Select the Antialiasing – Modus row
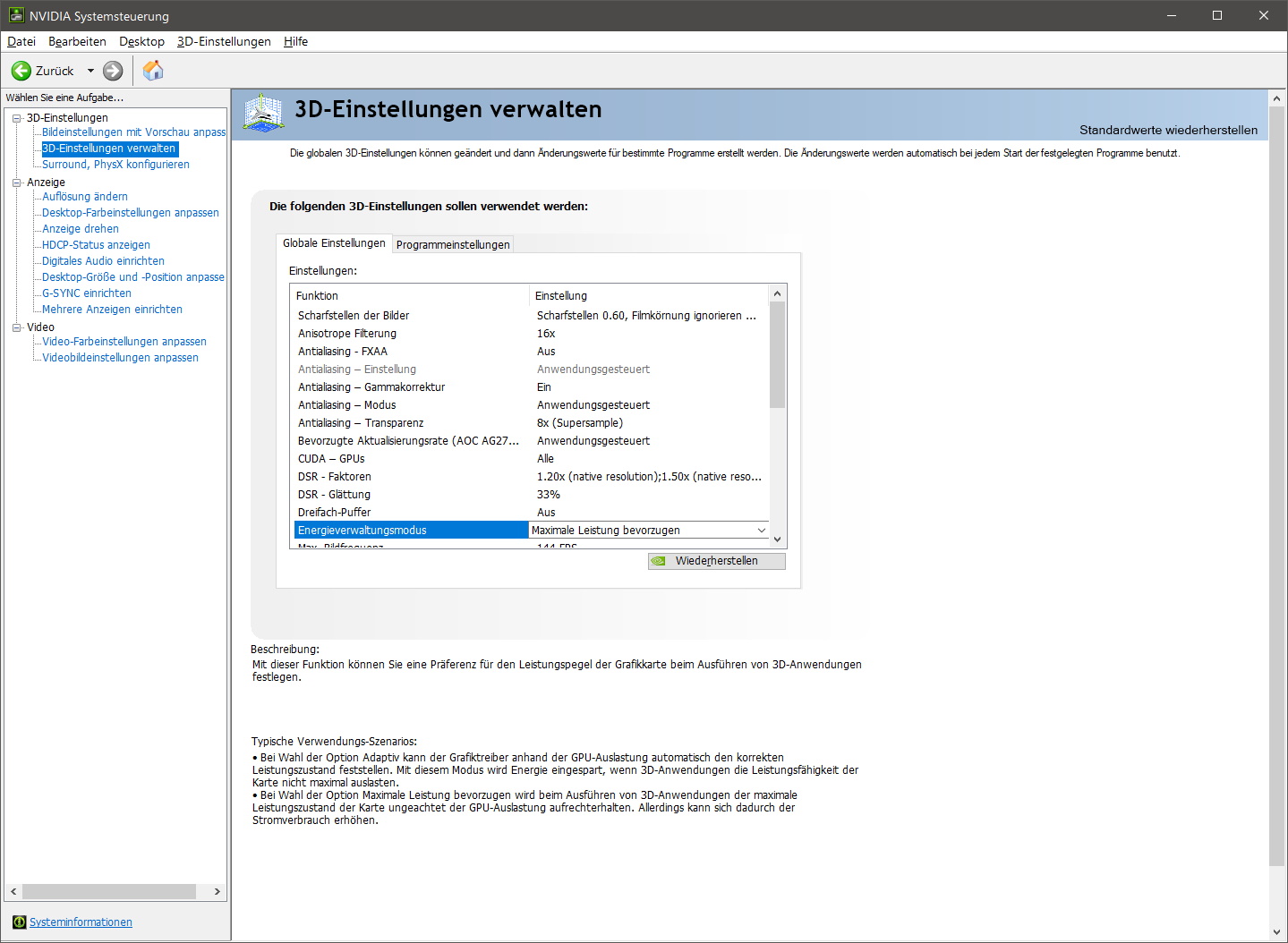Screen dimensions: 1288x943 point(531,405)
